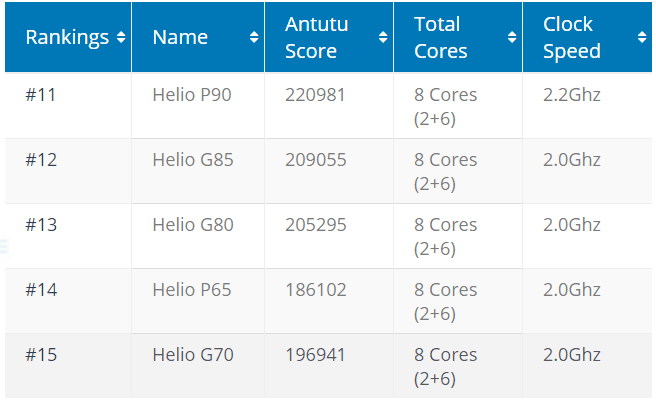Select the Helio P90 name cell
Image resolution: width=656 pixels, height=401 pixels.
[x=192, y=95]
